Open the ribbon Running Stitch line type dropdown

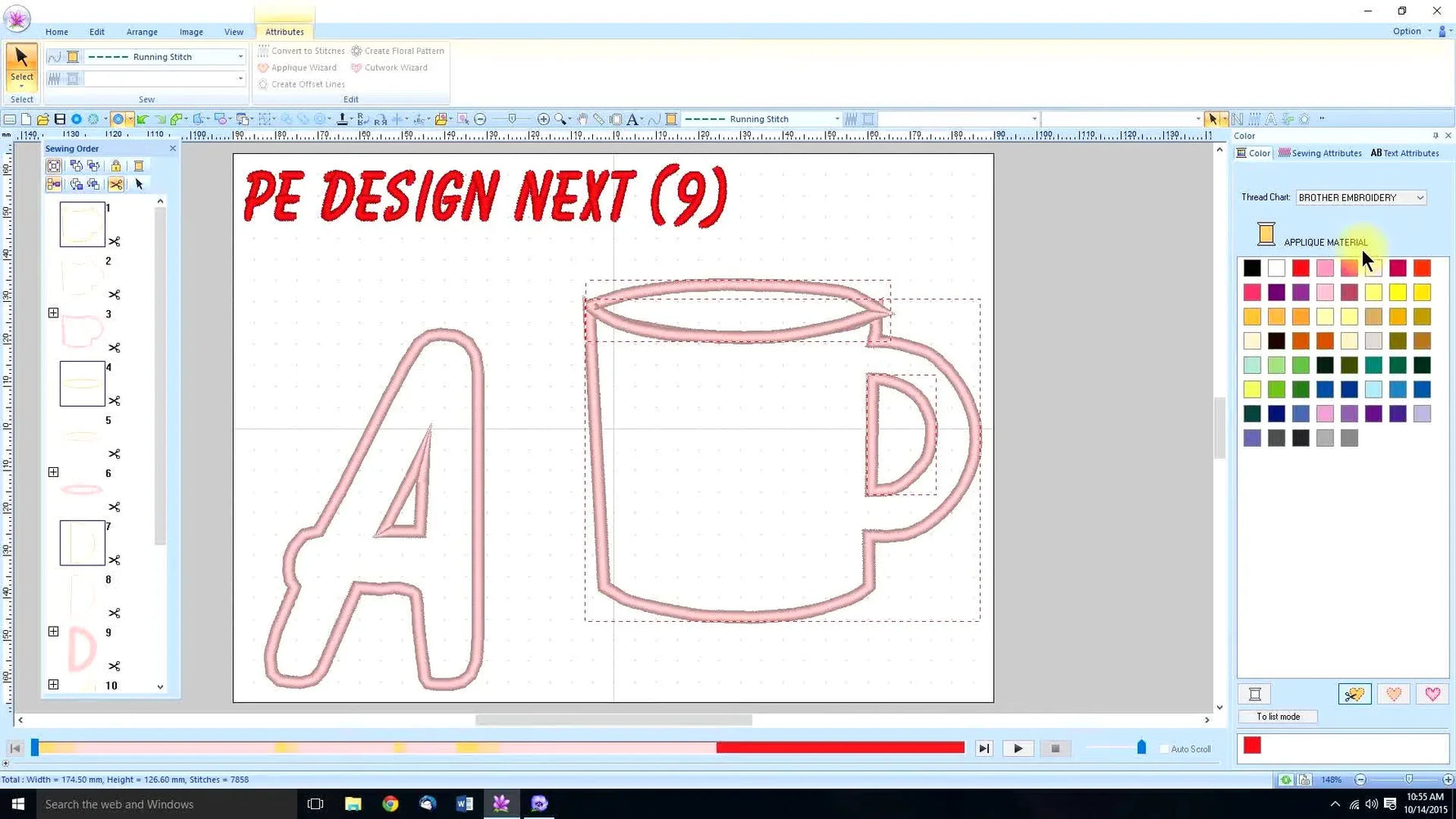pyautogui.click(x=240, y=57)
